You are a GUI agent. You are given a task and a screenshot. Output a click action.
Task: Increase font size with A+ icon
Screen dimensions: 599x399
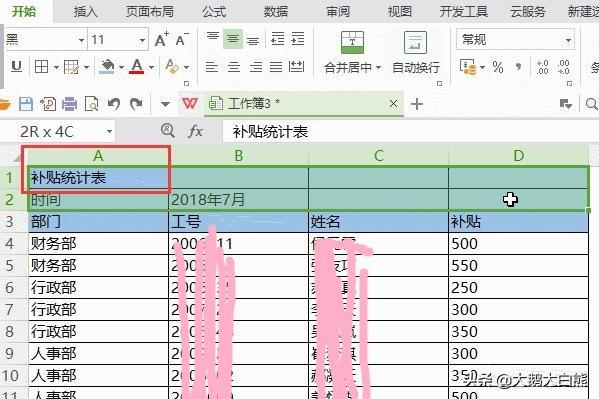pos(162,39)
